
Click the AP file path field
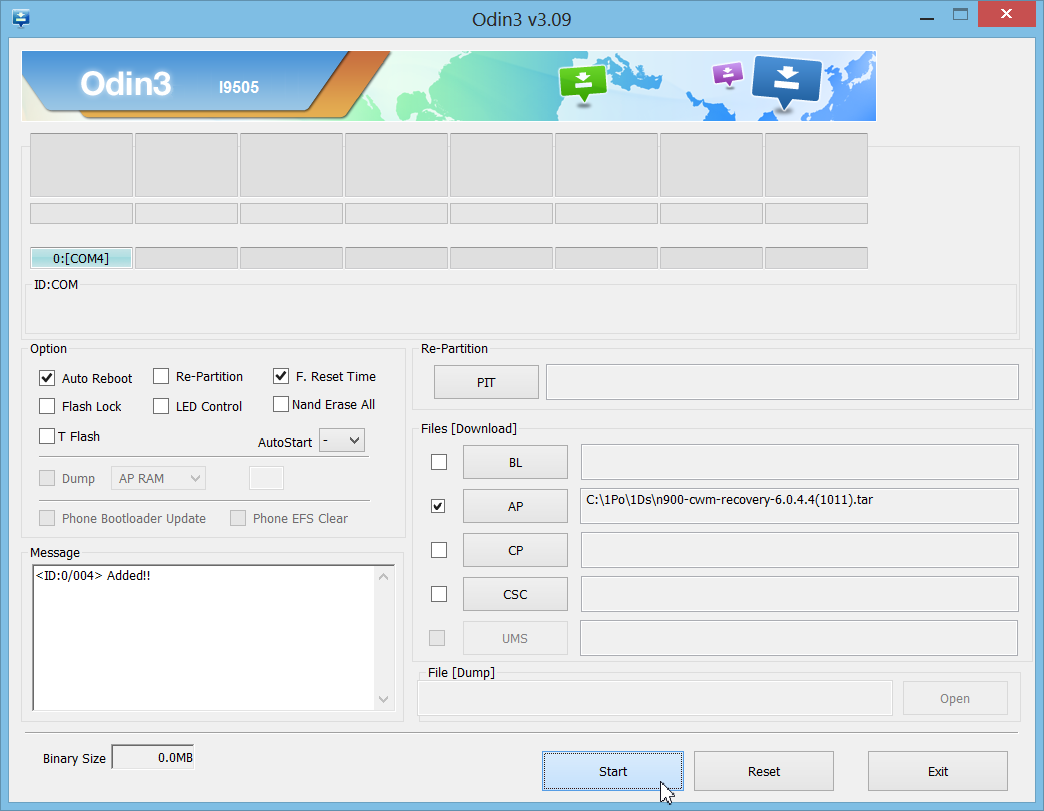798,506
